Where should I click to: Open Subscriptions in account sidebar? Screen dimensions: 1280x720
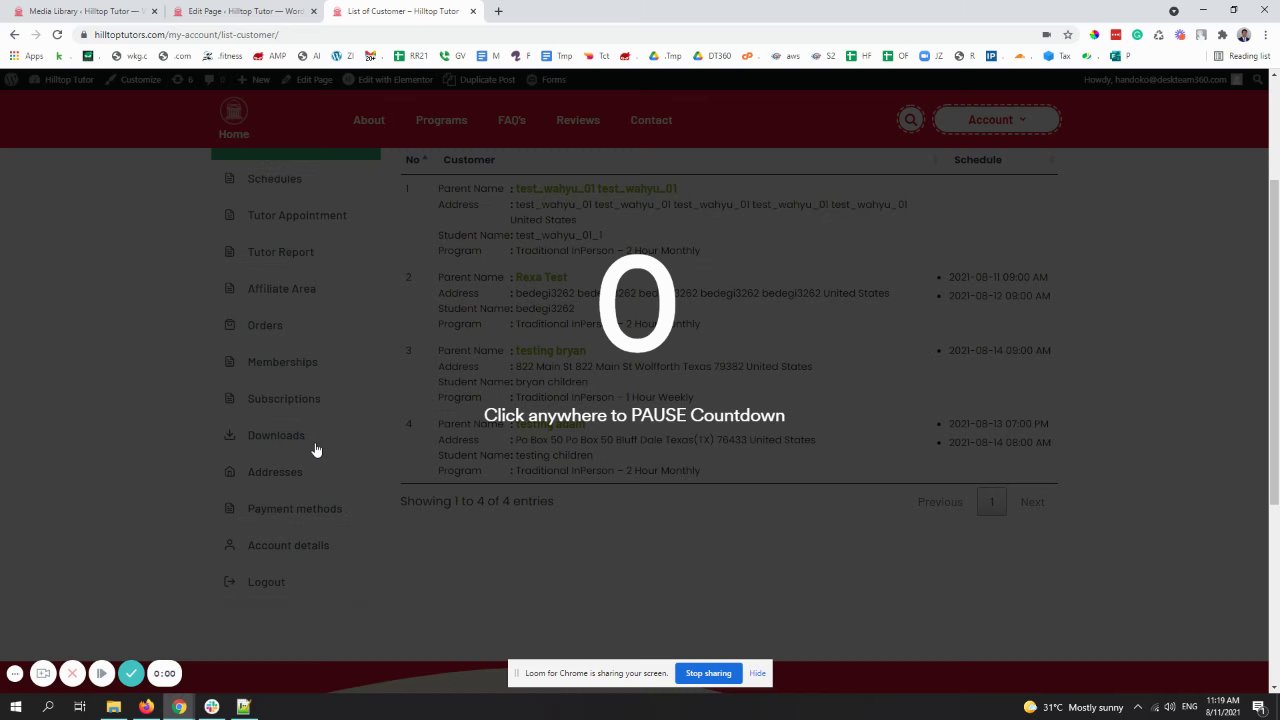coord(284,399)
